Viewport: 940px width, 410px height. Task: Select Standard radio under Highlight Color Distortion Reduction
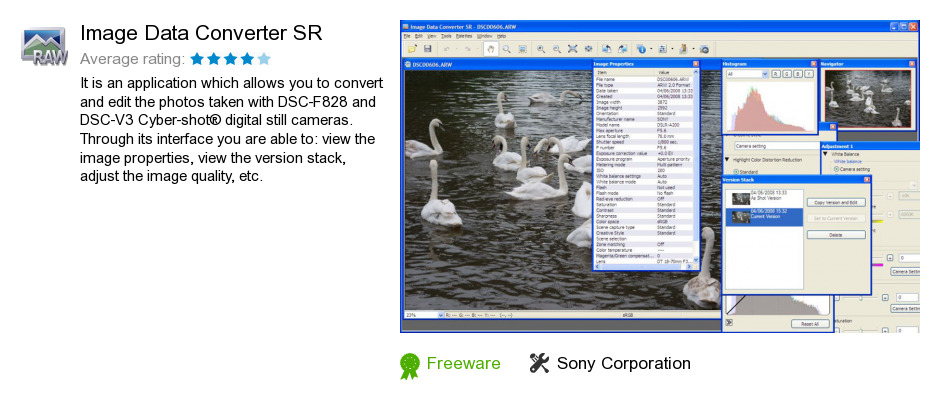pyautogui.click(x=736, y=172)
